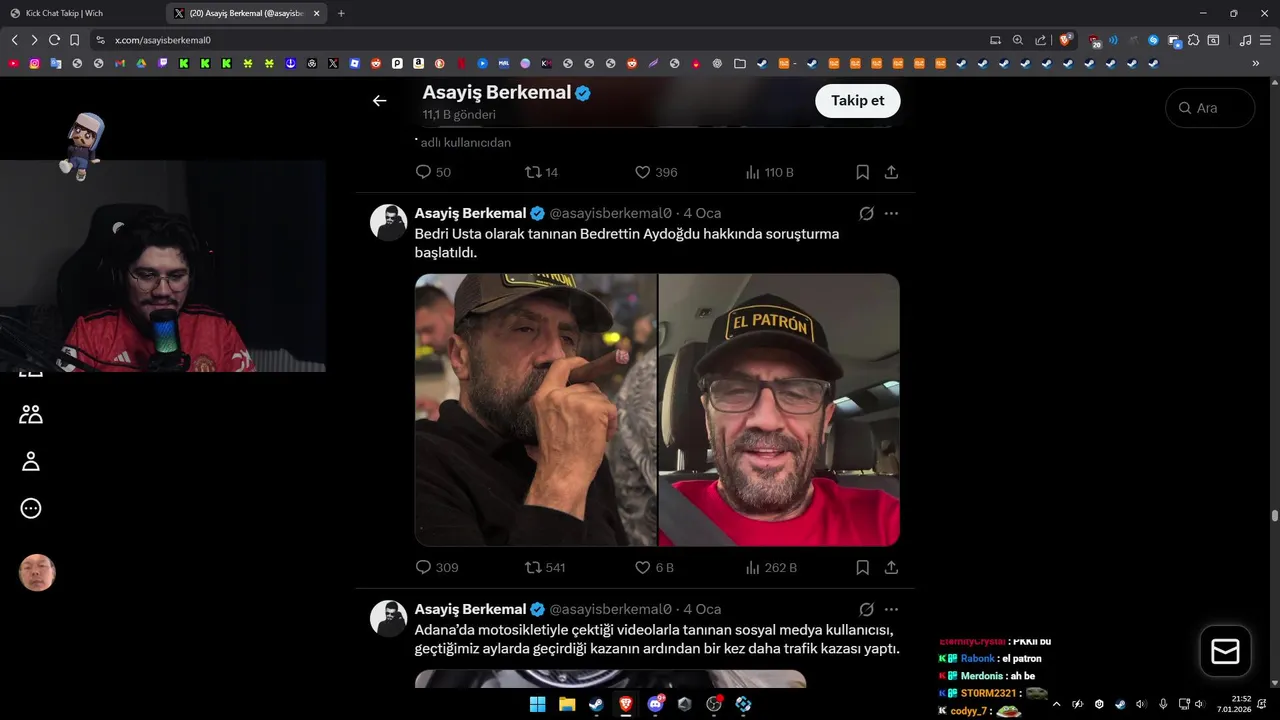Bookmark the post with 396 likes
This screenshot has height=720, width=1280.
[x=862, y=172]
